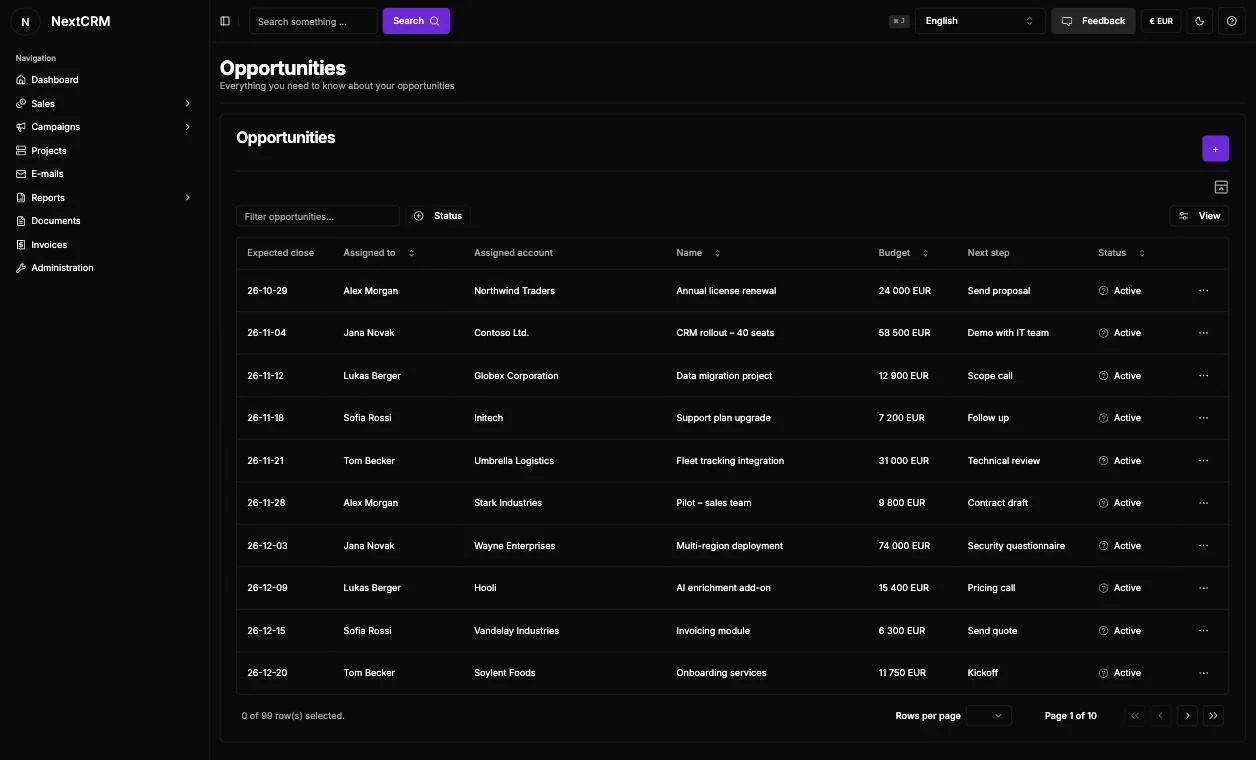
Task: Click Sofia Rossi in the Initech row
Action: click(x=367, y=418)
